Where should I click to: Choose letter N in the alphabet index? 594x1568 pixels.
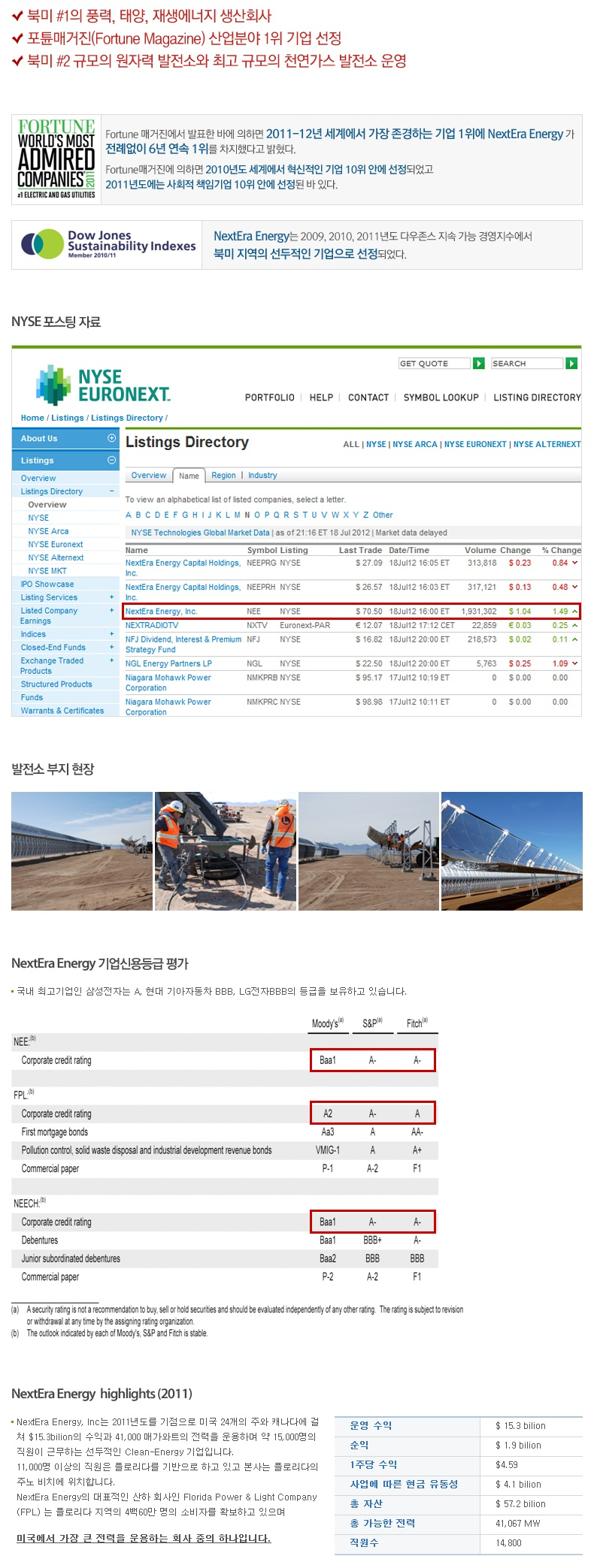tap(247, 515)
